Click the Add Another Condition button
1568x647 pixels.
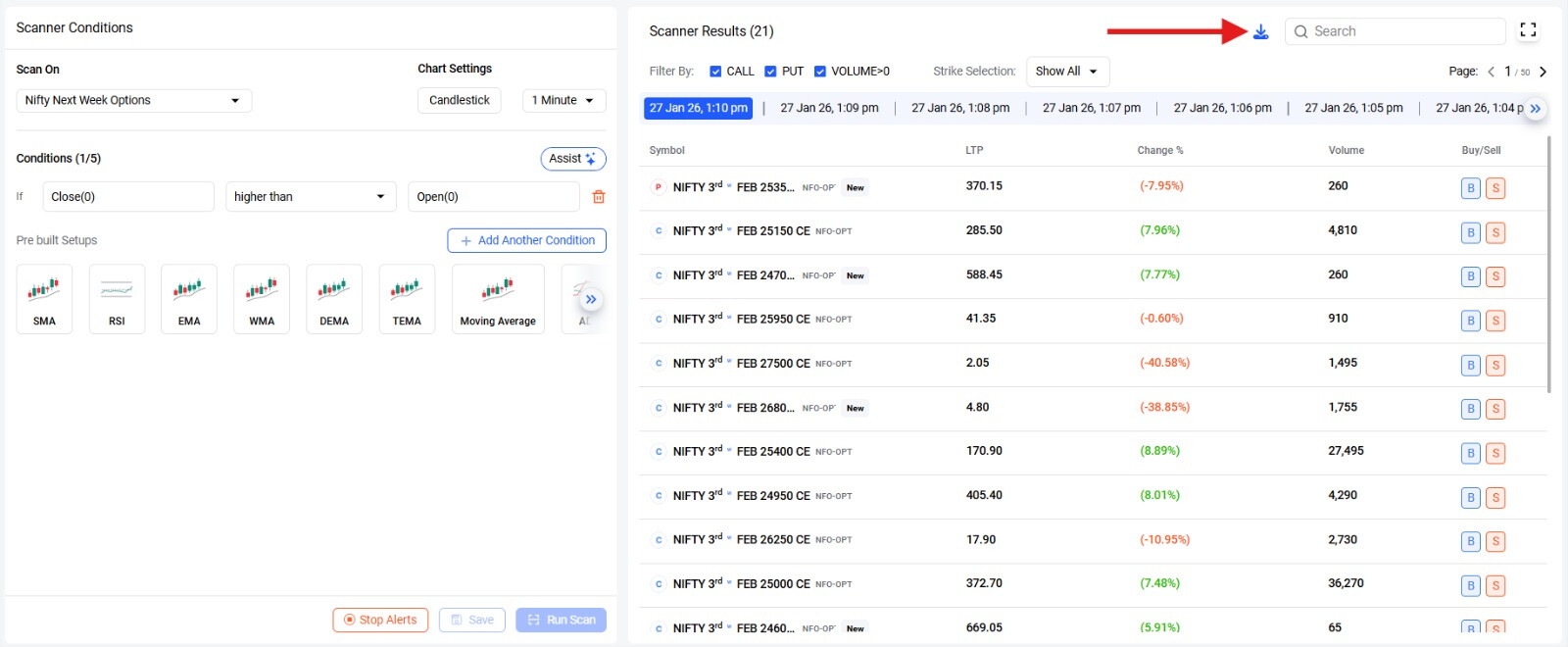pyautogui.click(x=526, y=241)
